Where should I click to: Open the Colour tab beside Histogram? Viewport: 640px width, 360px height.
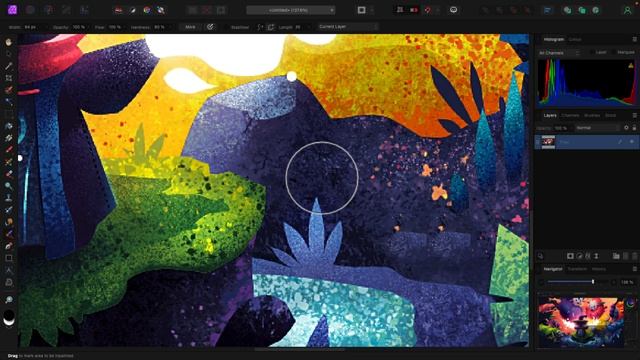coord(575,40)
